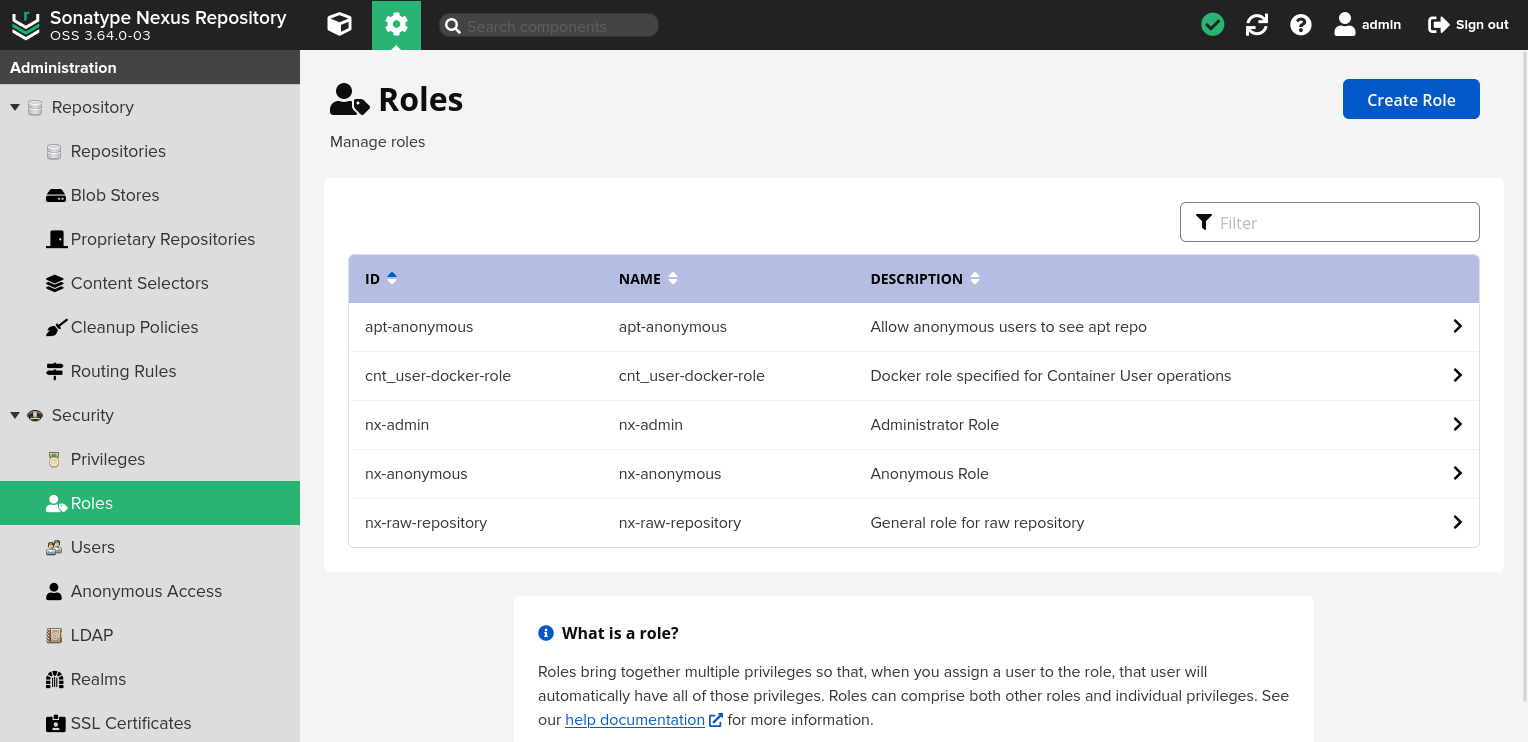Click the refresh icon in the top bar

tap(1256, 24)
